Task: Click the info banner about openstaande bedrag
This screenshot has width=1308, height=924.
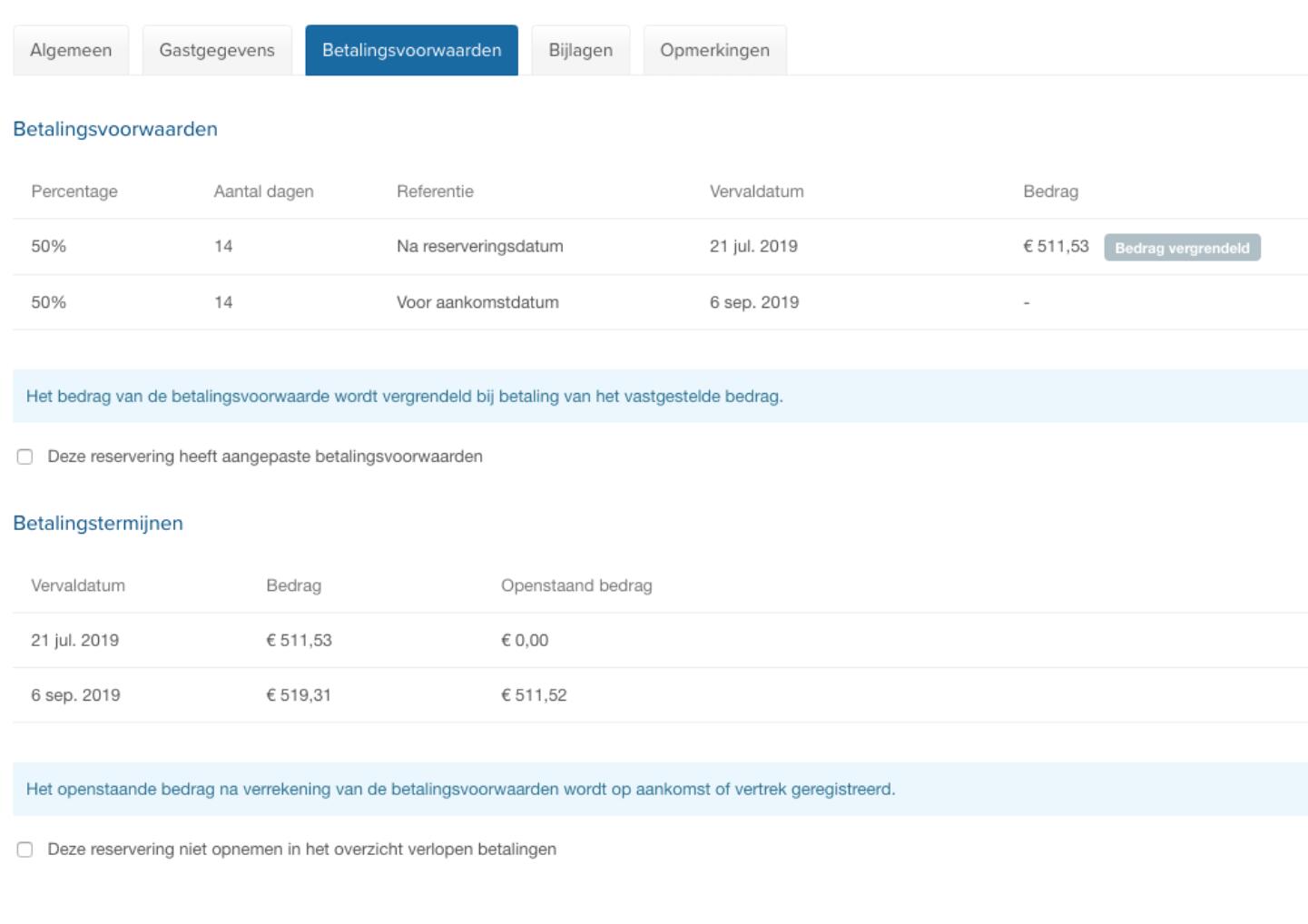Action: pos(460,789)
